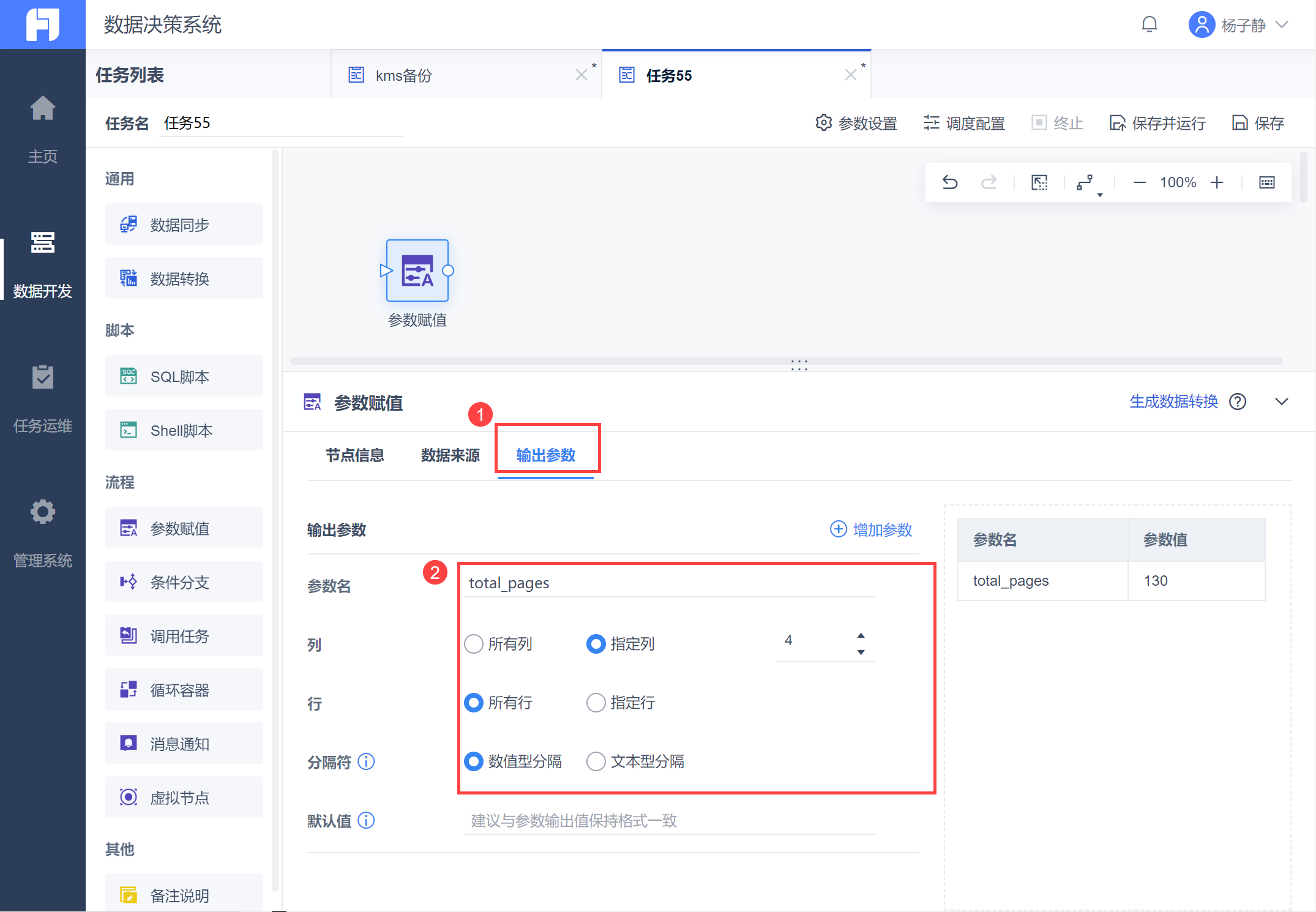Open the 杨子静 user dropdown menu

(x=1243, y=25)
